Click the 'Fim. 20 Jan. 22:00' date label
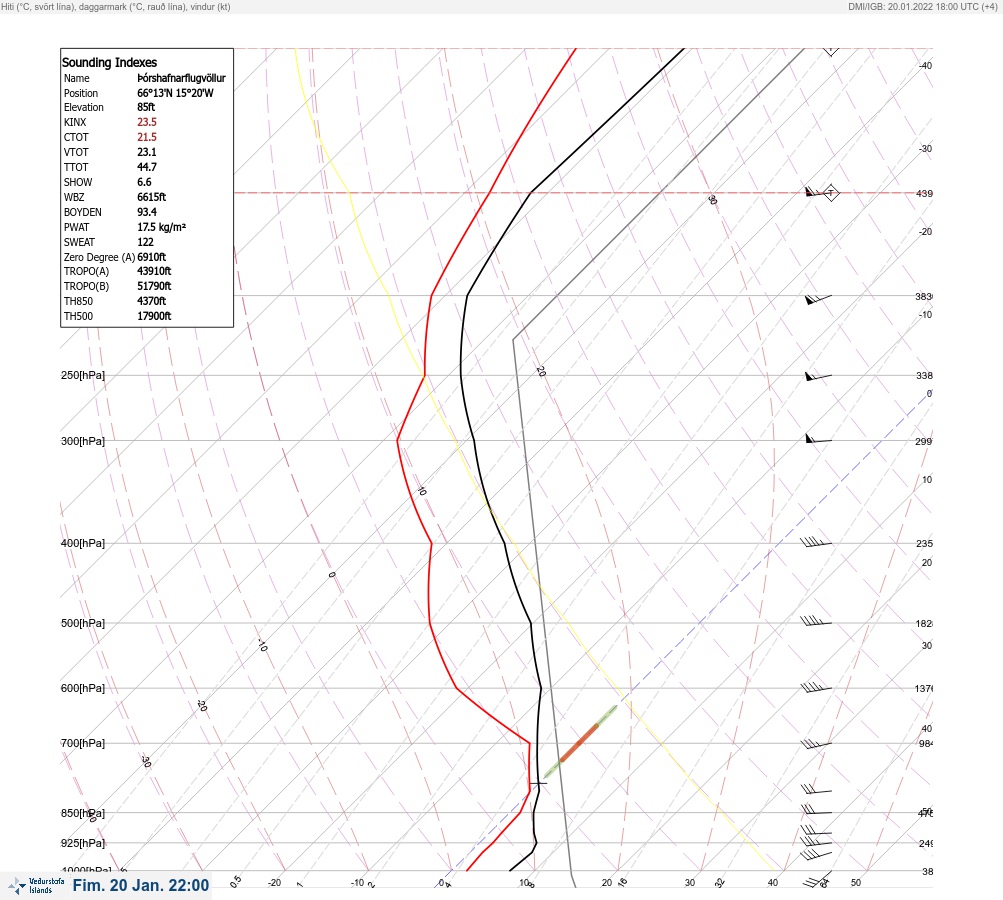The width and height of the screenshot is (1003, 900). click(141, 885)
